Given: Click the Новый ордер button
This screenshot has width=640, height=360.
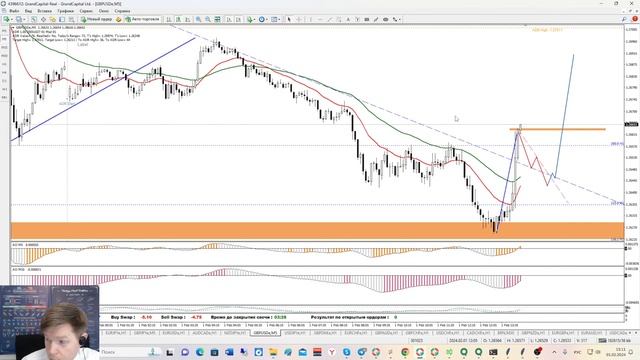Looking at the screenshot, I should click(96, 19).
